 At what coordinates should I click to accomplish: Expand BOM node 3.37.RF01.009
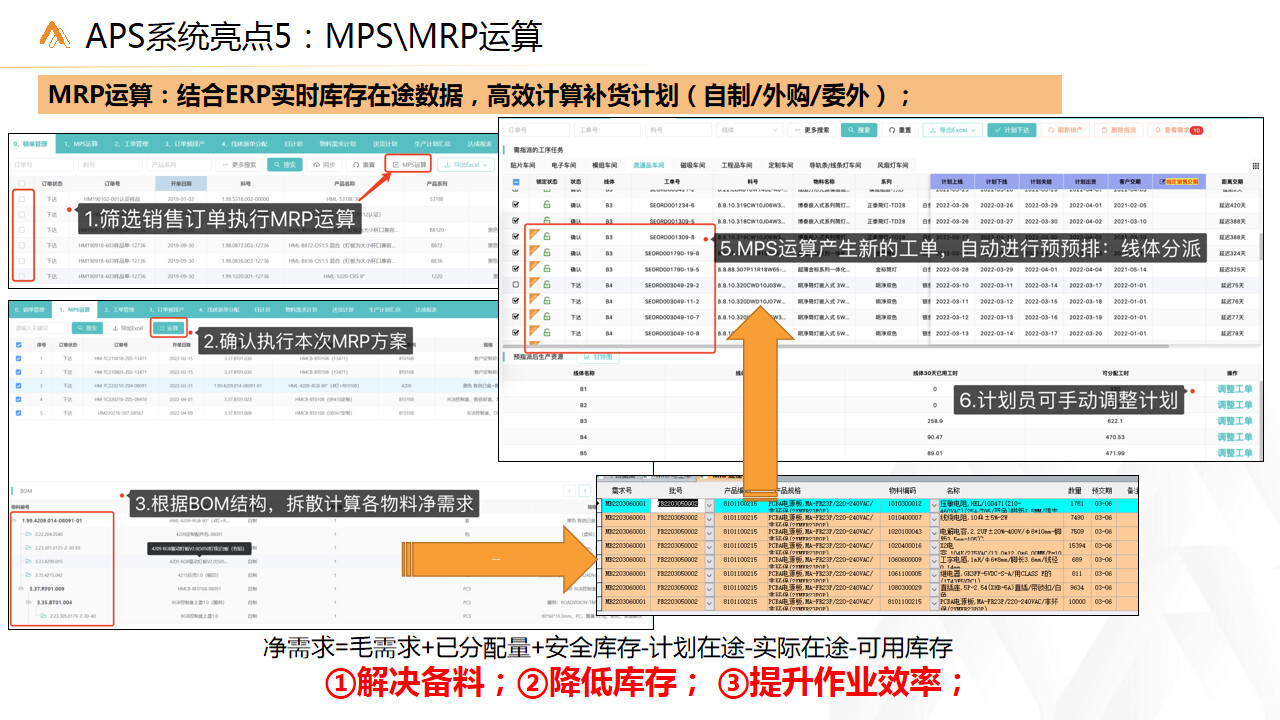click(21, 589)
